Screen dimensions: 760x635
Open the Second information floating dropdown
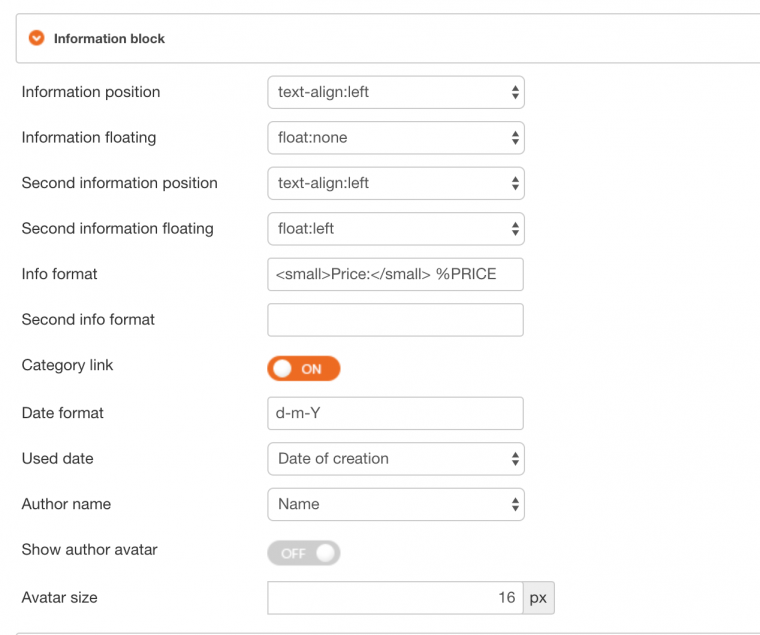[395, 229]
